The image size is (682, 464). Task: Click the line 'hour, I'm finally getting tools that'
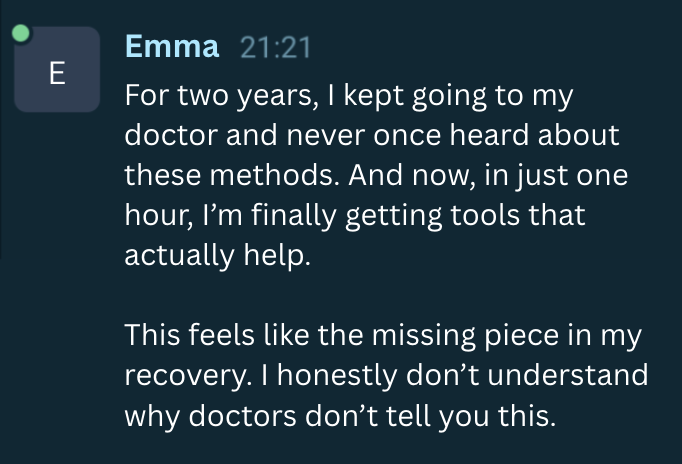tap(355, 215)
